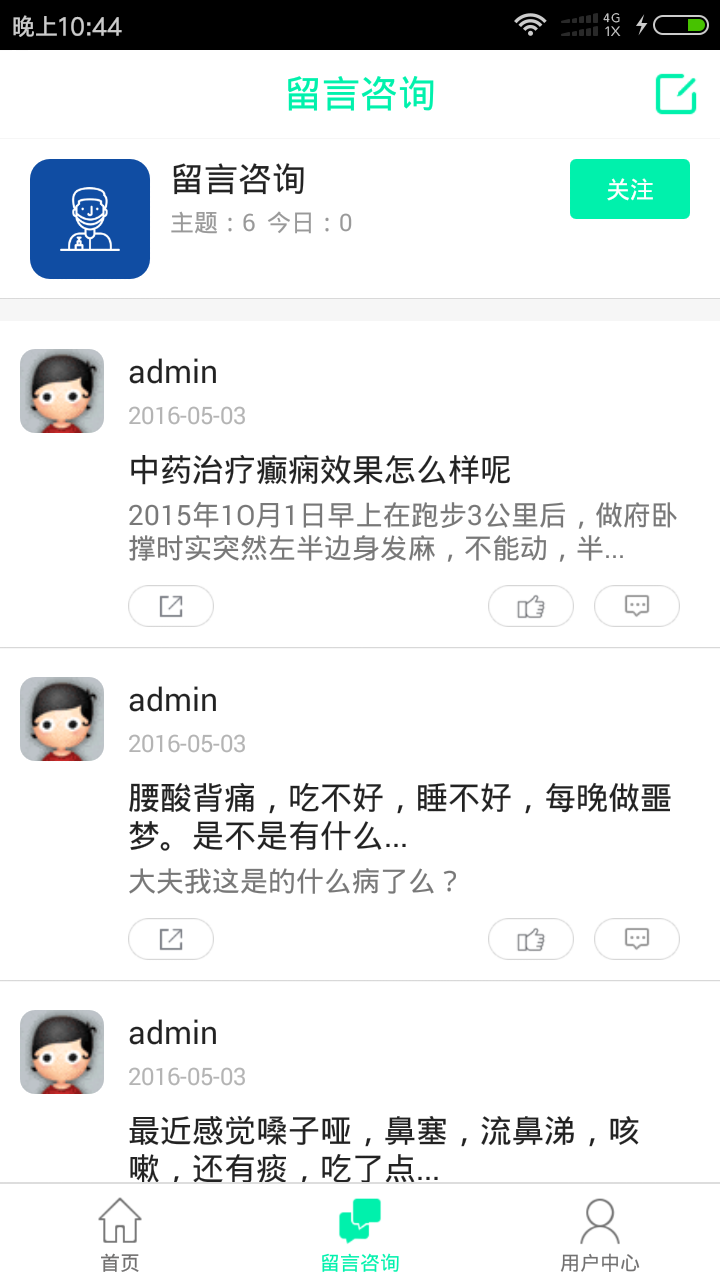The height and width of the screenshot is (1280, 720).
Task: Share the epilepsy medicine post
Action: tap(171, 606)
